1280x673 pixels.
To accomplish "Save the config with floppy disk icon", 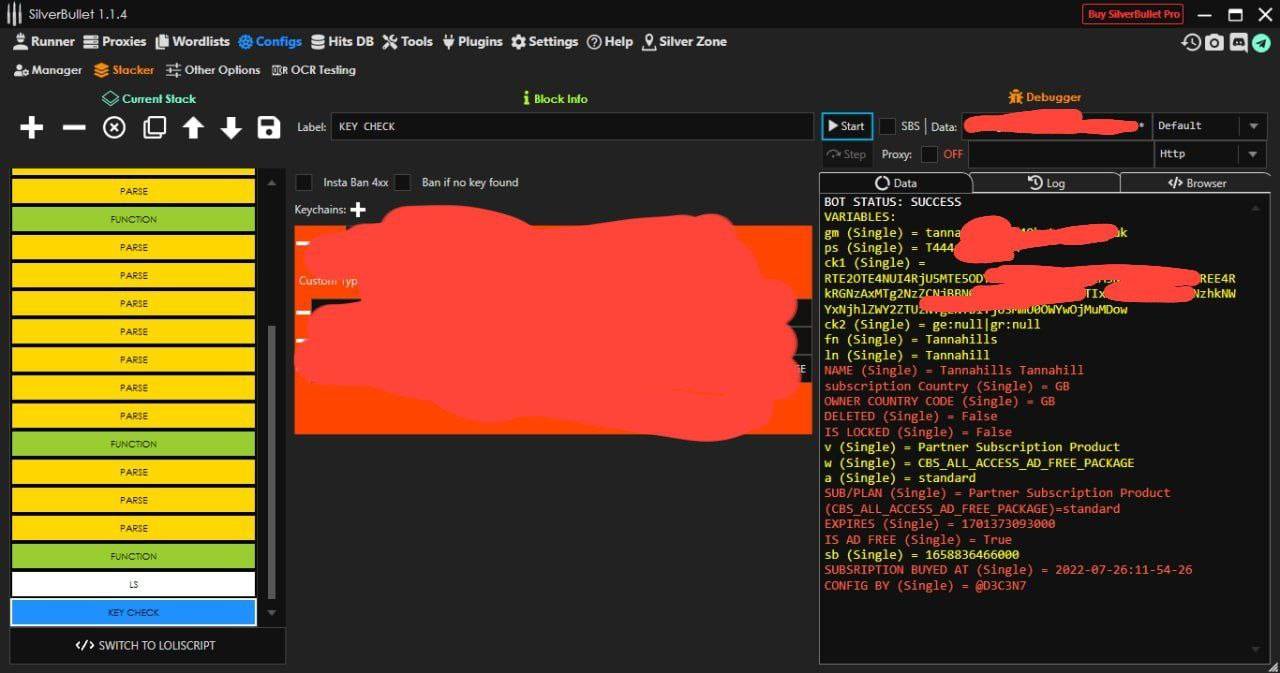I will pos(268,127).
